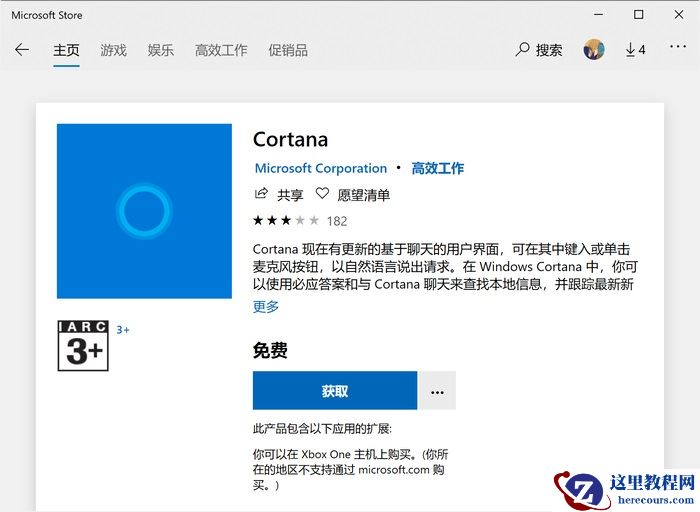Open the 促销品 tab
This screenshot has width=700, height=512.
pyautogui.click(x=288, y=50)
